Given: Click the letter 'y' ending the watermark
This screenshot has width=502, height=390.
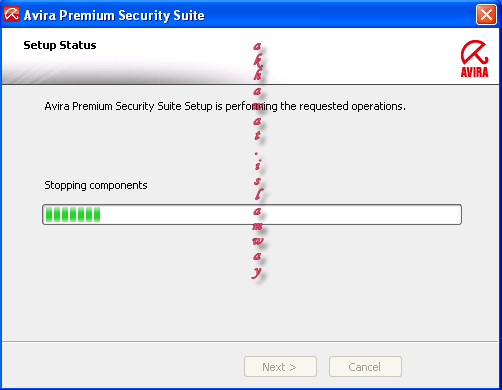Looking at the screenshot, I should click(257, 273).
